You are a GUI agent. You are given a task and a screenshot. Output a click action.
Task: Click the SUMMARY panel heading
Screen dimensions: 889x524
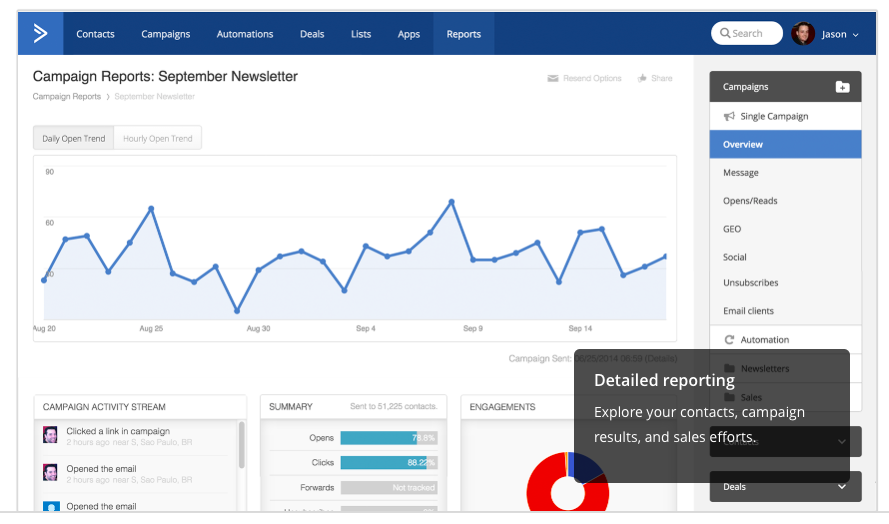(x=291, y=407)
